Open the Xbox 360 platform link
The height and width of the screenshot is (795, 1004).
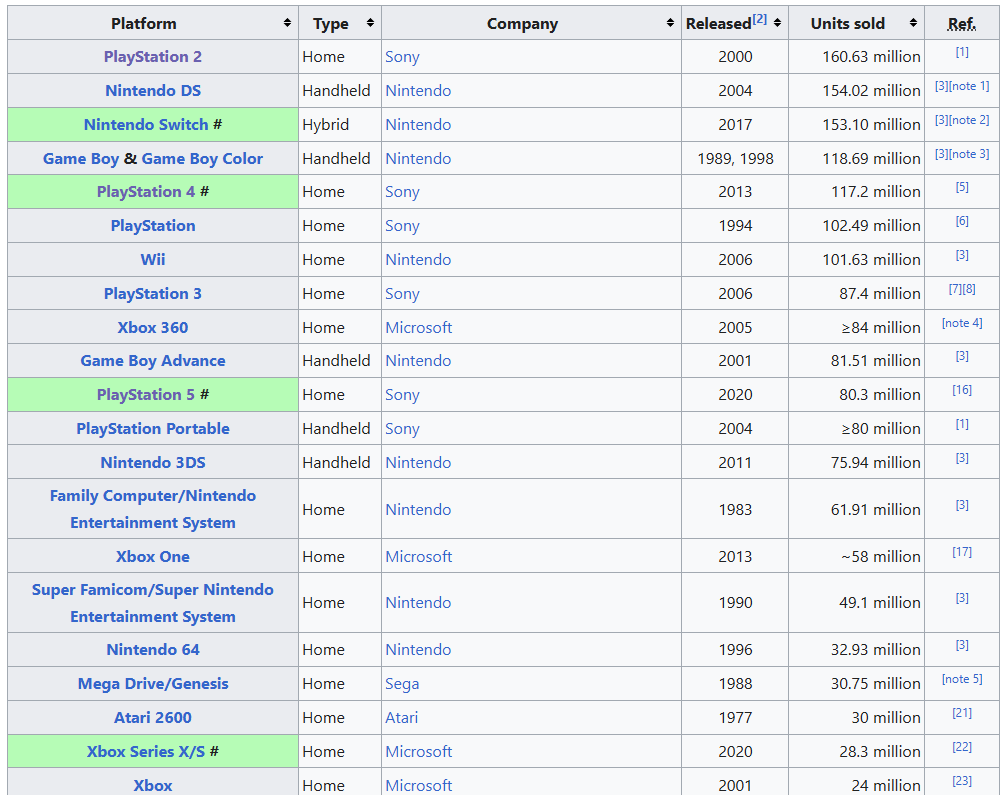point(152,328)
